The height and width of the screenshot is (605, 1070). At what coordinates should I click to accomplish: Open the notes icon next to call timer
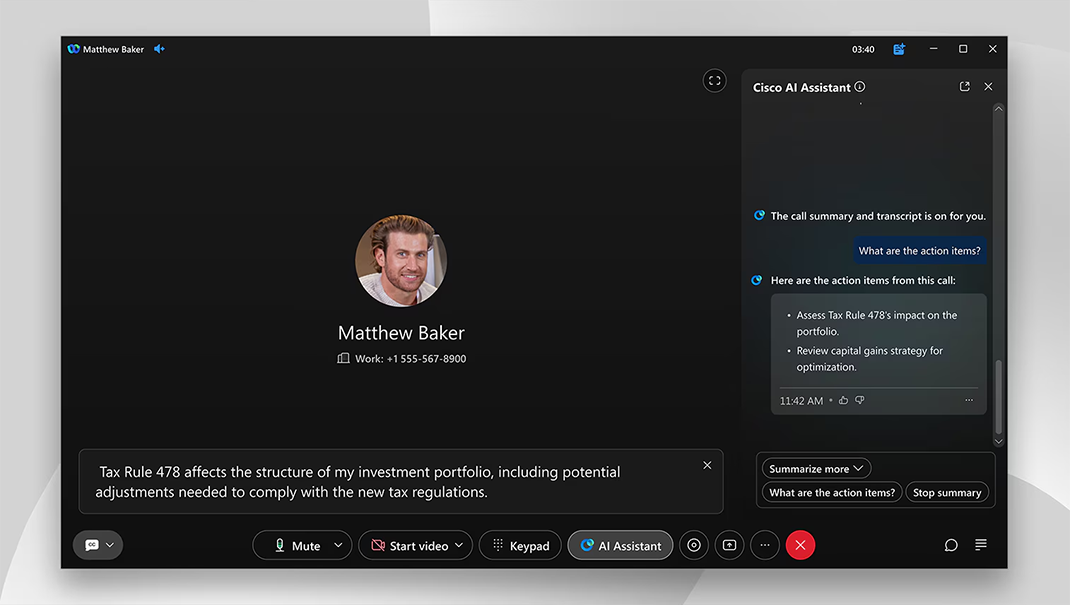[x=899, y=49]
